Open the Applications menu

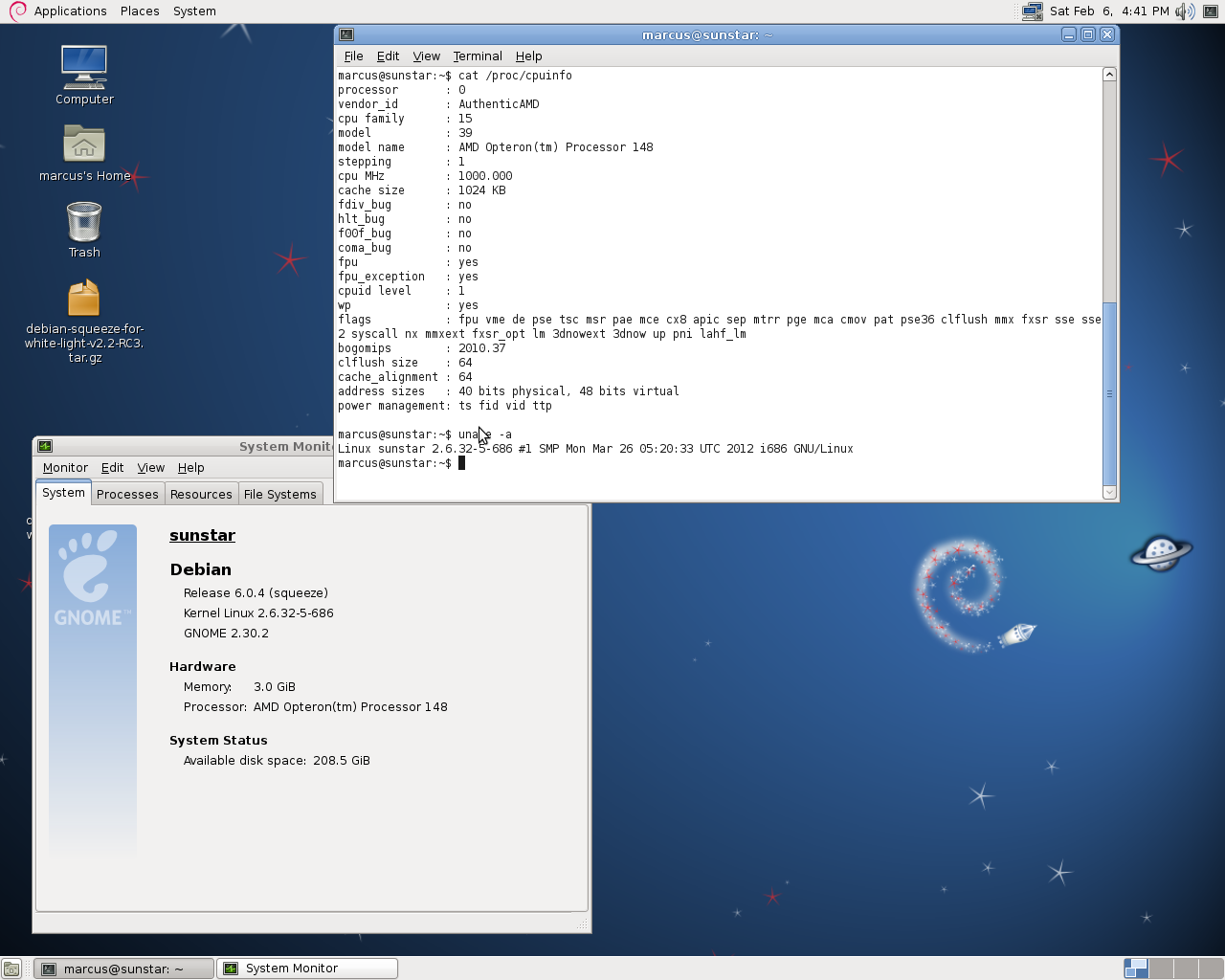click(70, 11)
